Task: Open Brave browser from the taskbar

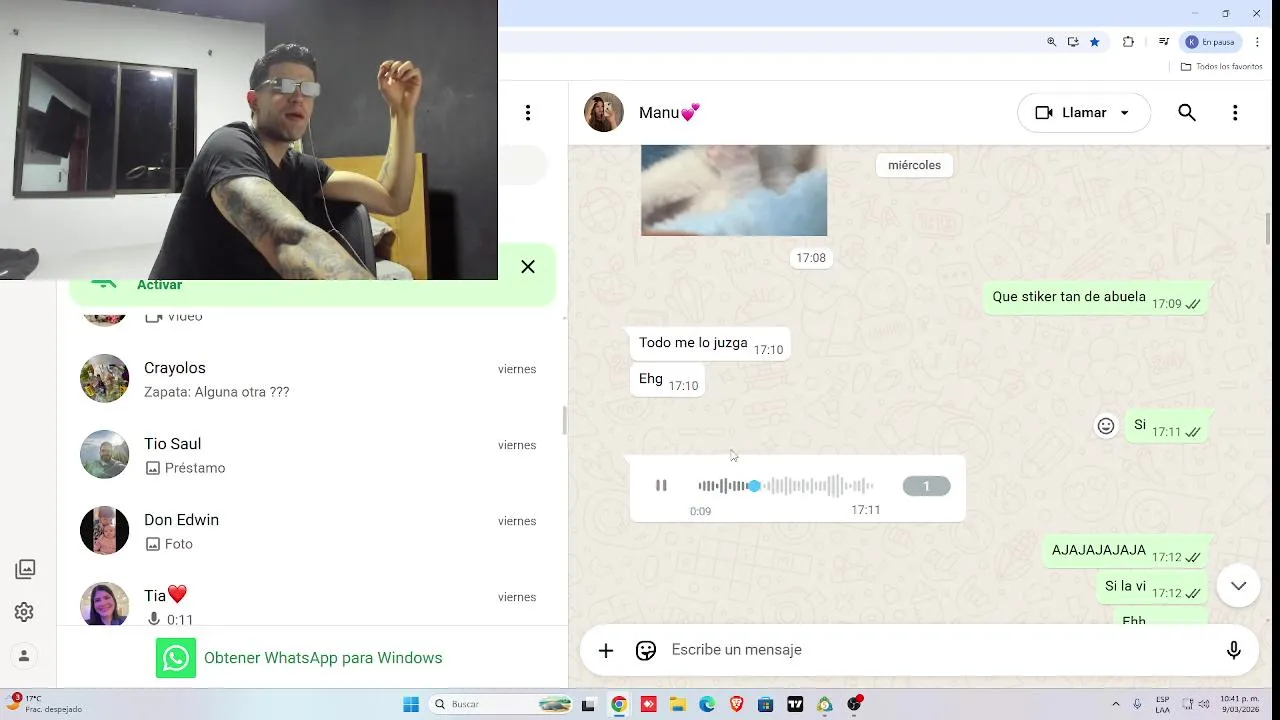Action: [736, 704]
